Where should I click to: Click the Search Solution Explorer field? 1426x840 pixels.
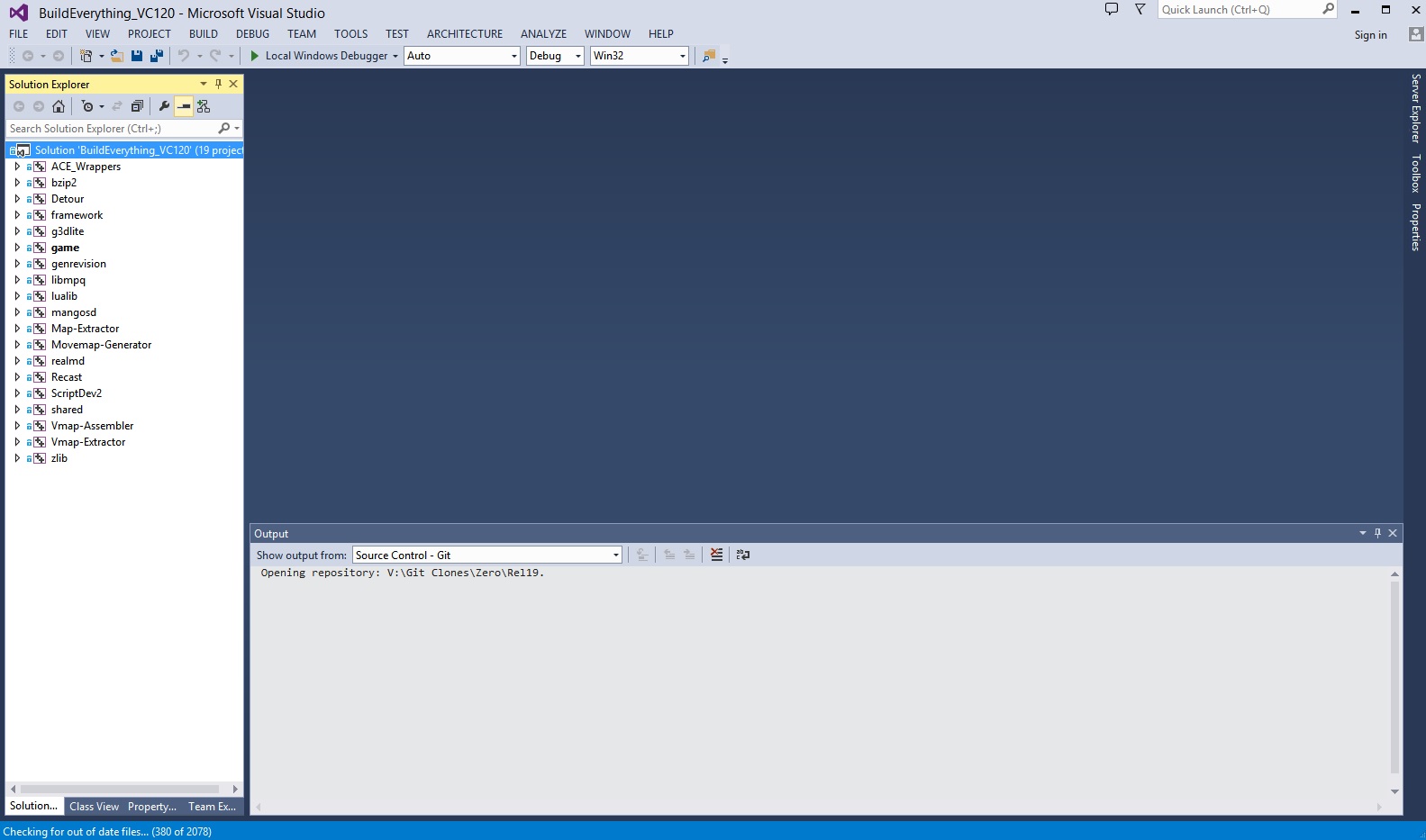click(112, 129)
